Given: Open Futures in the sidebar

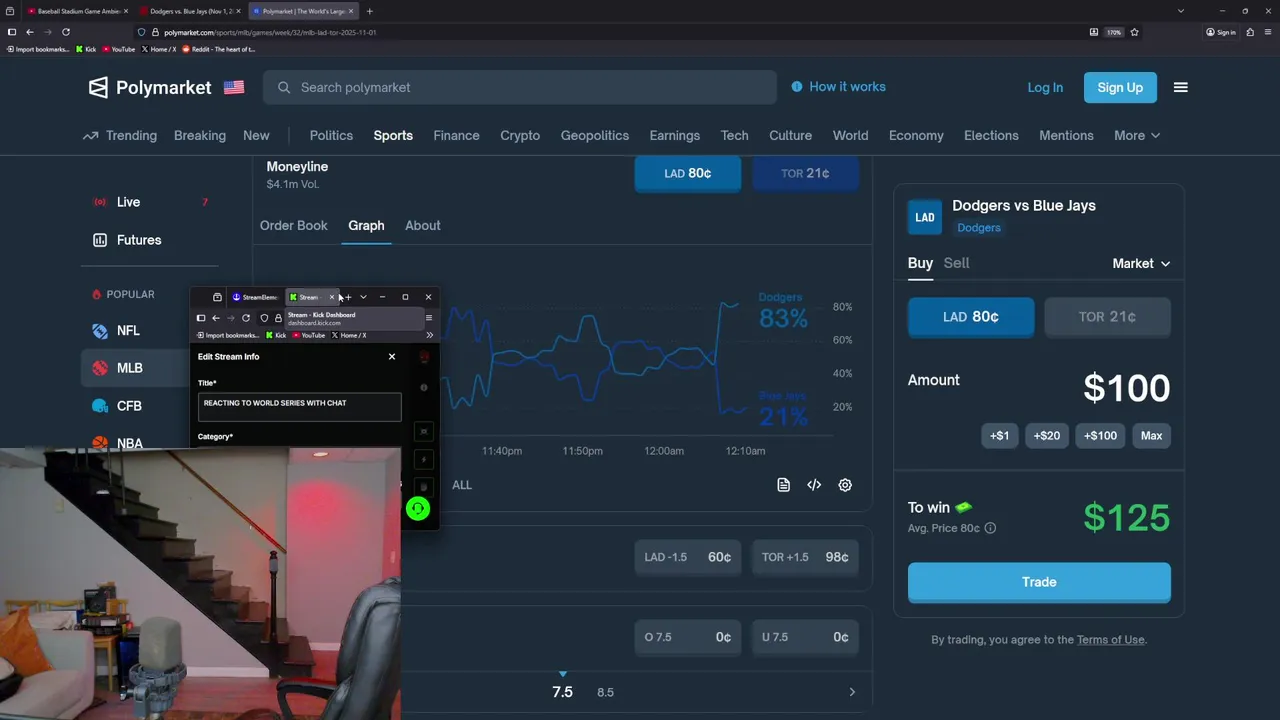Looking at the screenshot, I should pos(150,240).
